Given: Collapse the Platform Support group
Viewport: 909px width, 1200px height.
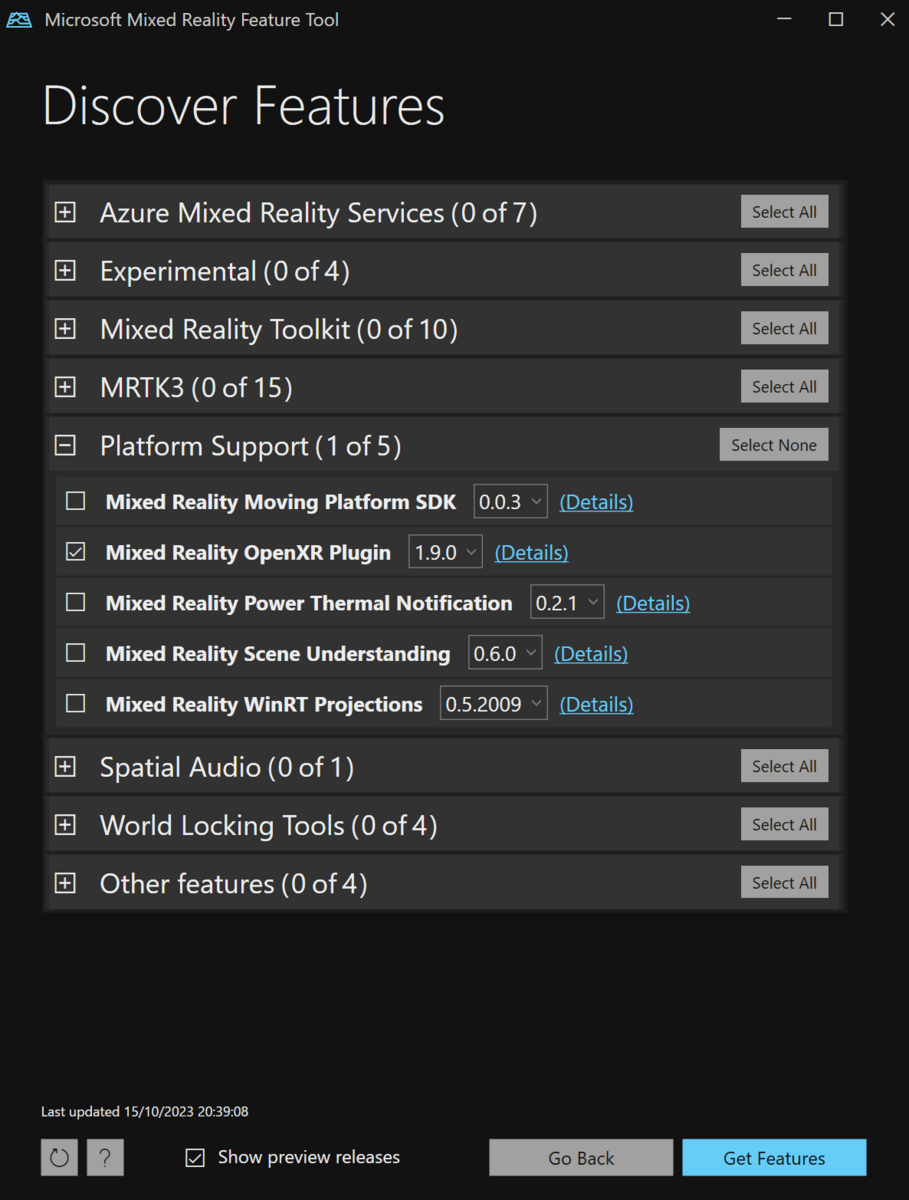Looking at the screenshot, I should point(65,445).
